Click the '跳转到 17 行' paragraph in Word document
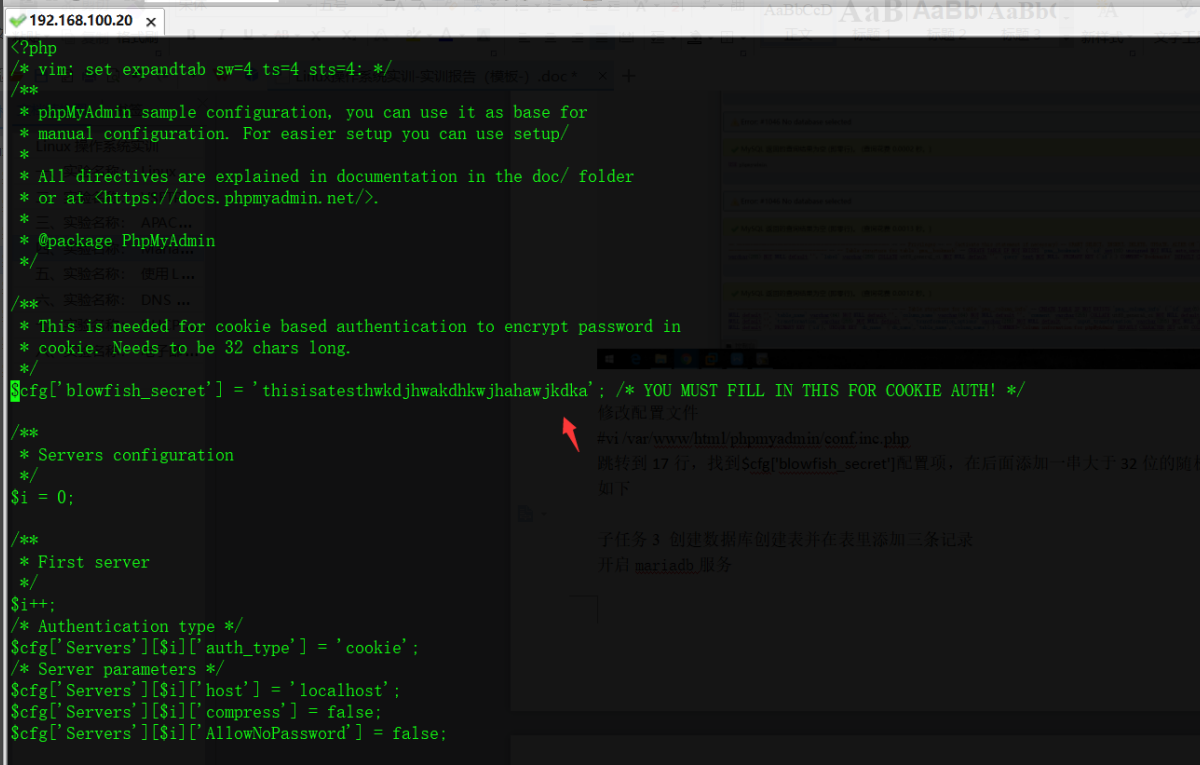The image size is (1200, 765). tap(897, 464)
